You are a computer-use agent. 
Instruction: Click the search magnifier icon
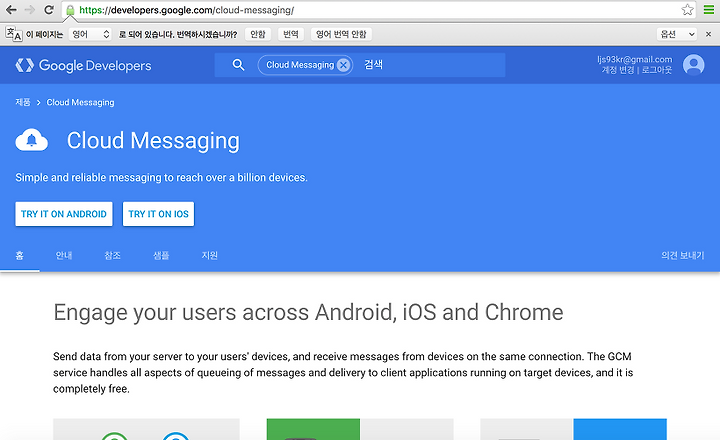pyautogui.click(x=238, y=65)
